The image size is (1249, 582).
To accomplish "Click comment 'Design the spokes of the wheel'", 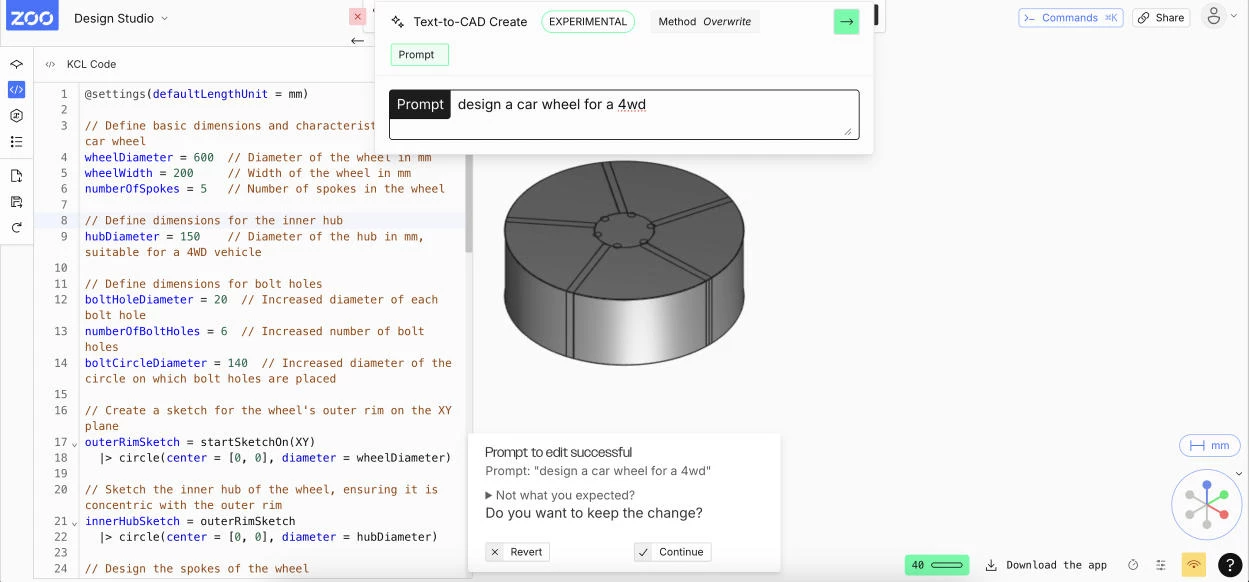I will click(x=197, y=569).
